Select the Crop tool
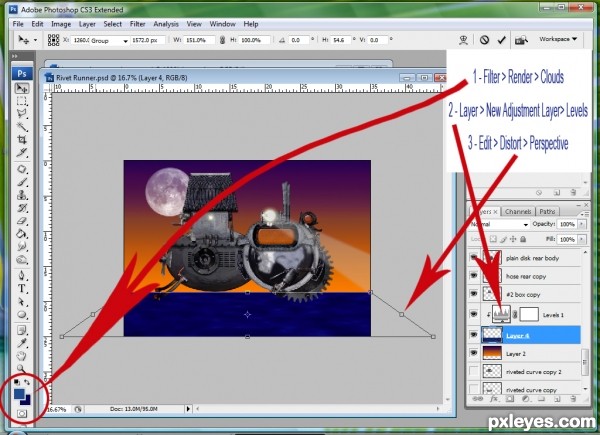This screenshot has height=435, width=600. tap(22, 140)
